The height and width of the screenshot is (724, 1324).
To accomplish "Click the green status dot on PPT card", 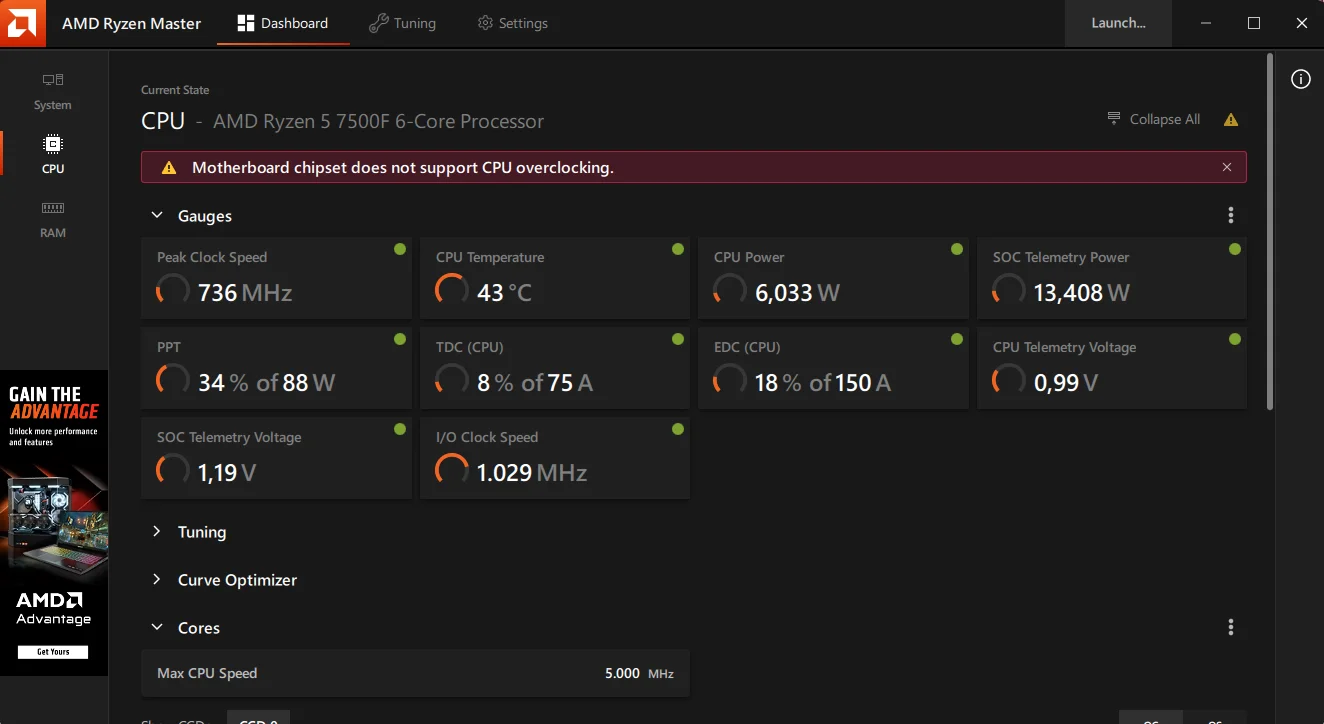I will [x=400, y=339].
